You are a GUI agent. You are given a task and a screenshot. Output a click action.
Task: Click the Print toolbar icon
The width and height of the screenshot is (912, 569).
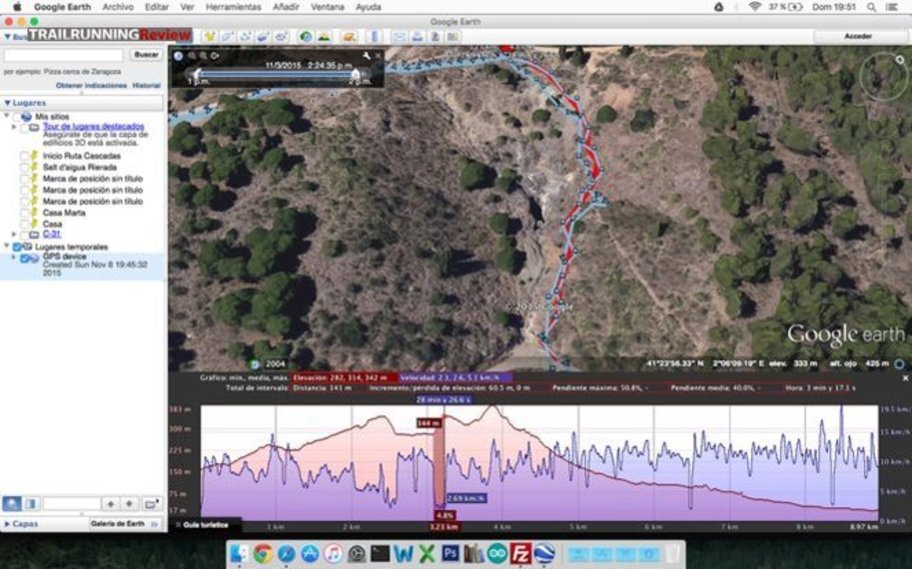pyautogui.click(x=417, y=37)
